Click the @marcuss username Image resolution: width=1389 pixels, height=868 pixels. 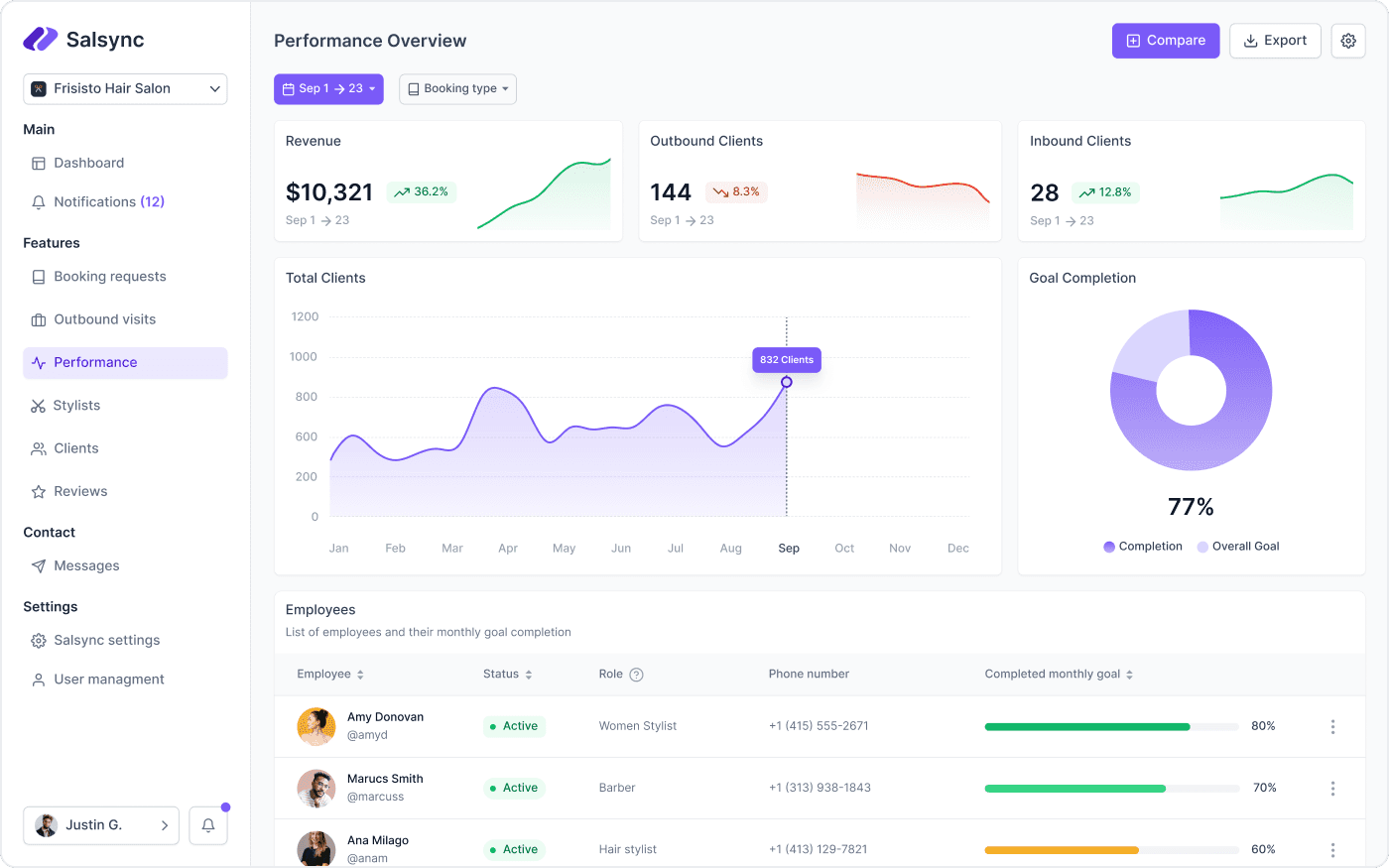(x=376, y=797)
